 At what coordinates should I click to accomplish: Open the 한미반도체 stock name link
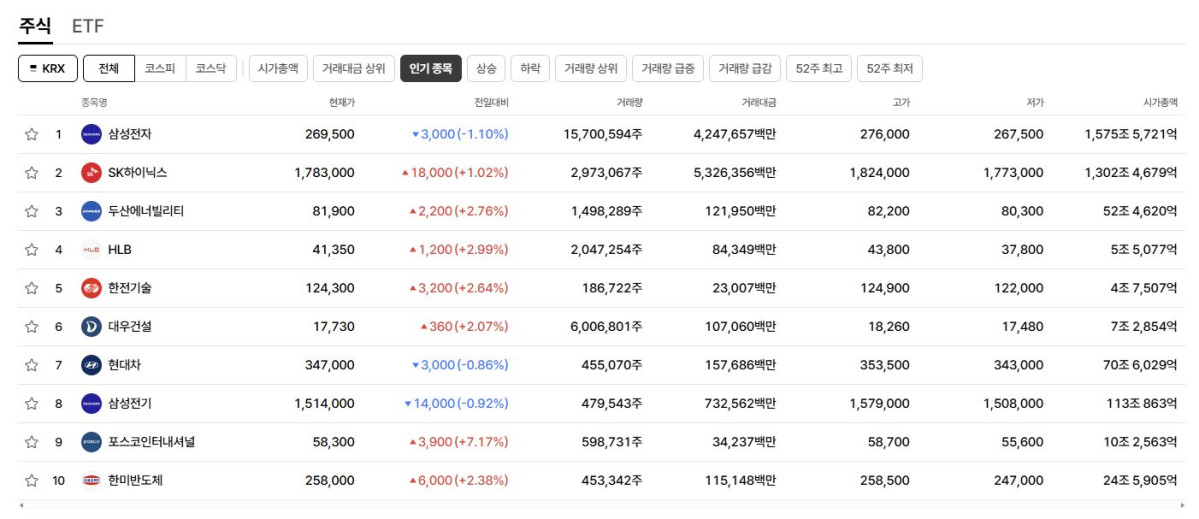135,481
